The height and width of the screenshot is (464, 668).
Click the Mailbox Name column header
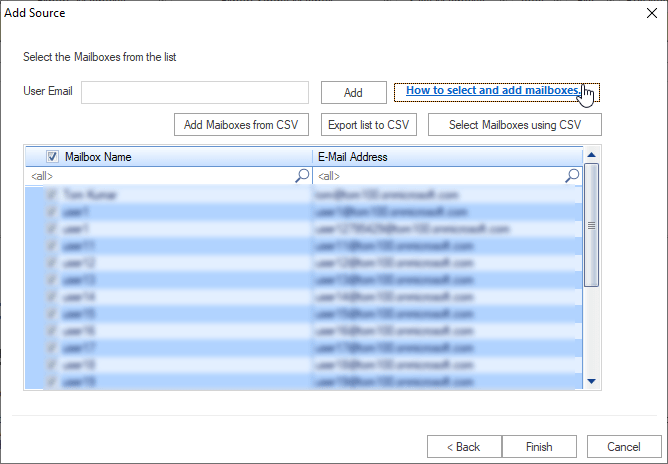(169, 157)
